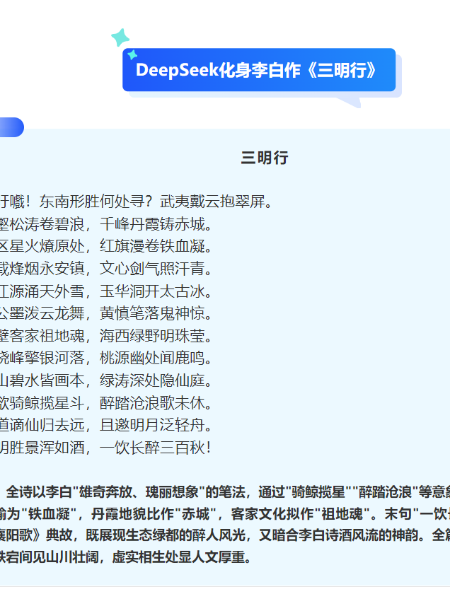Click the verse 绿涛深处隐仙庭
Screen dimensions: 450x594
[156, 380]
